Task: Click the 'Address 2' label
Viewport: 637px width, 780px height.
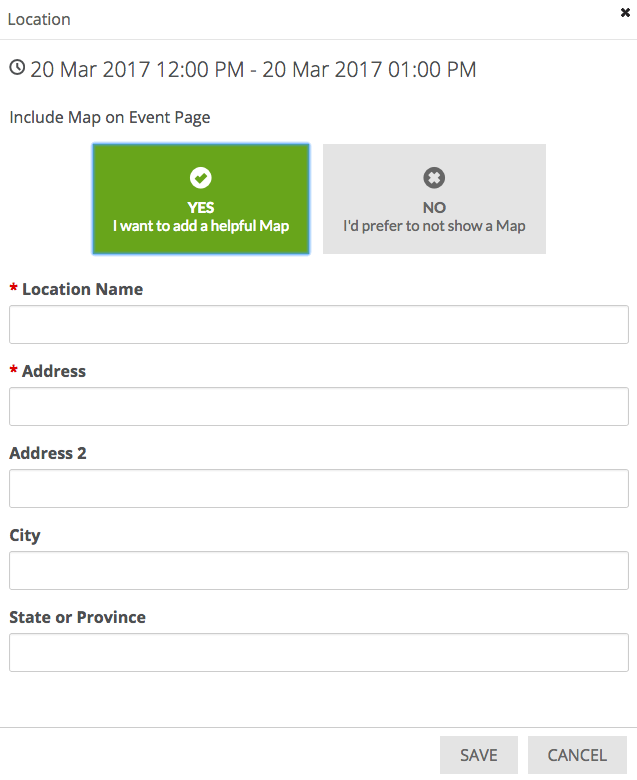Action: (48, 453)
